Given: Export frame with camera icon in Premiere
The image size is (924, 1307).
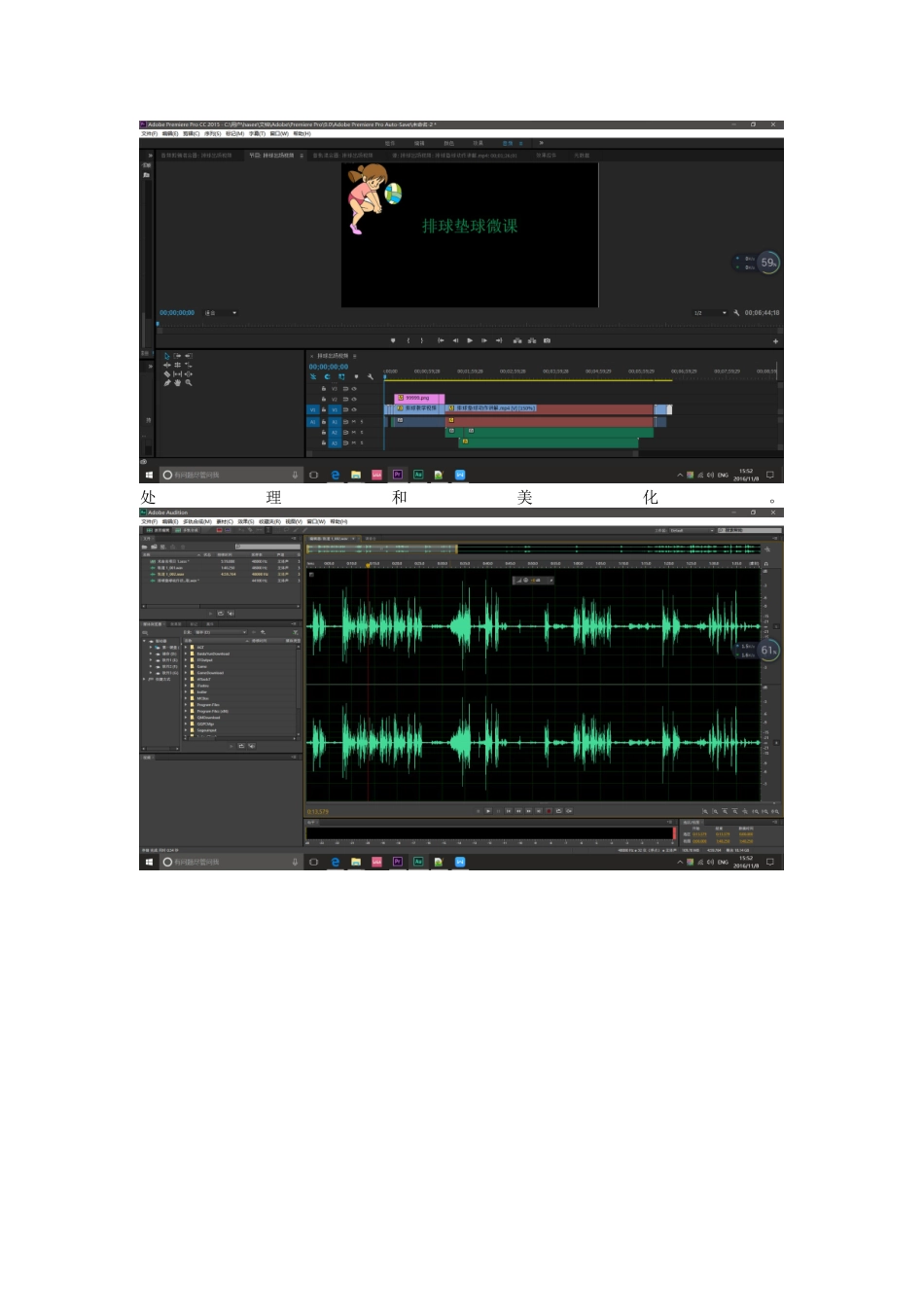Looking at the screenshot, I should pos(547,340).
